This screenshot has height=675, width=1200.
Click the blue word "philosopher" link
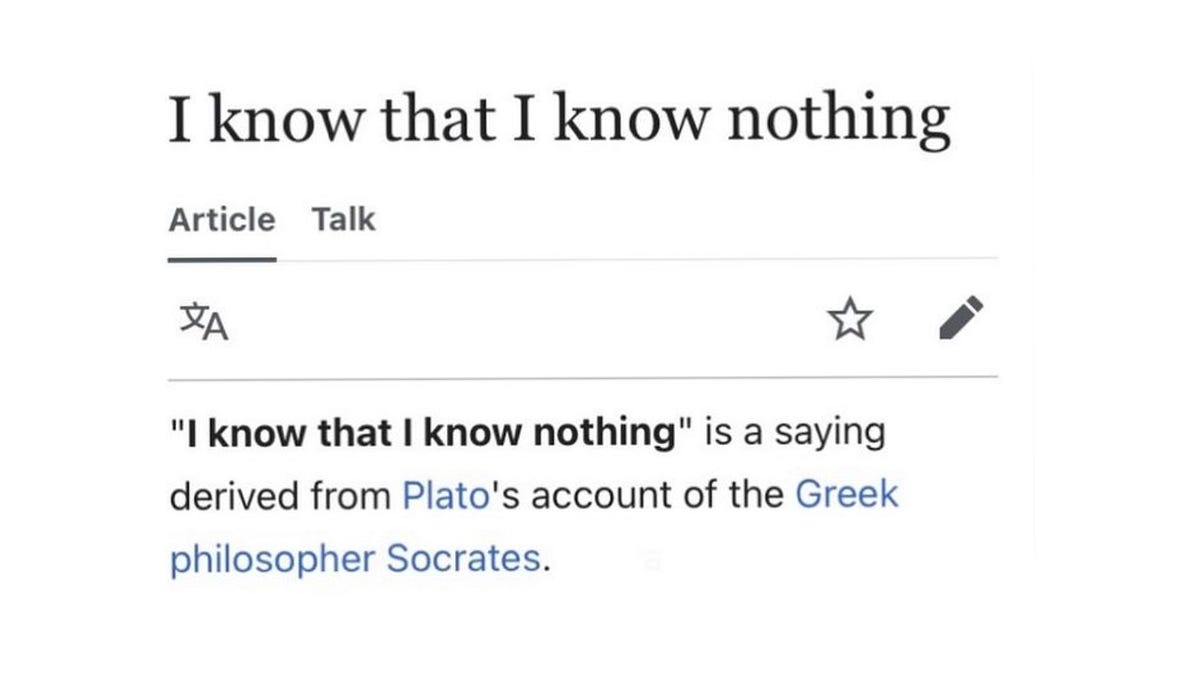(x=272, y=558)
